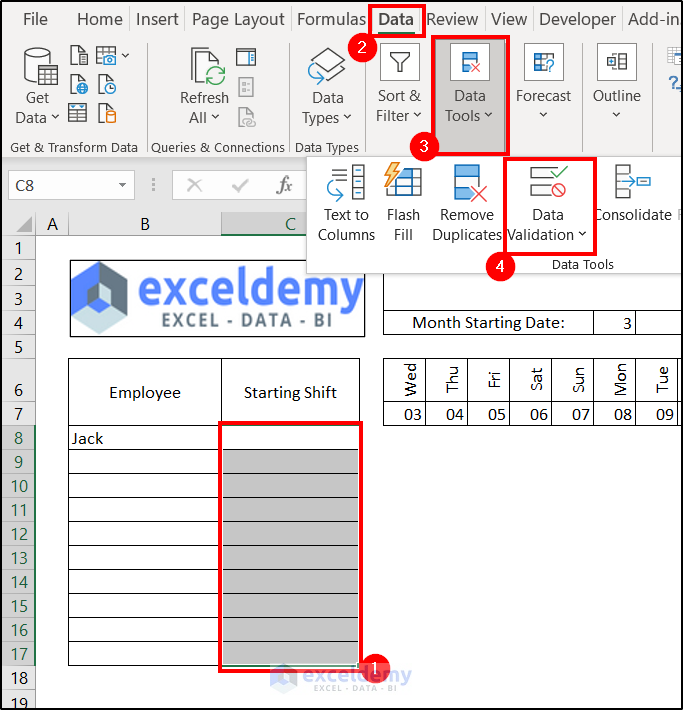This screenshot has width=683, height=710.
Task: Expand the Outline dropdown arrow
Action: pos(616,115)
